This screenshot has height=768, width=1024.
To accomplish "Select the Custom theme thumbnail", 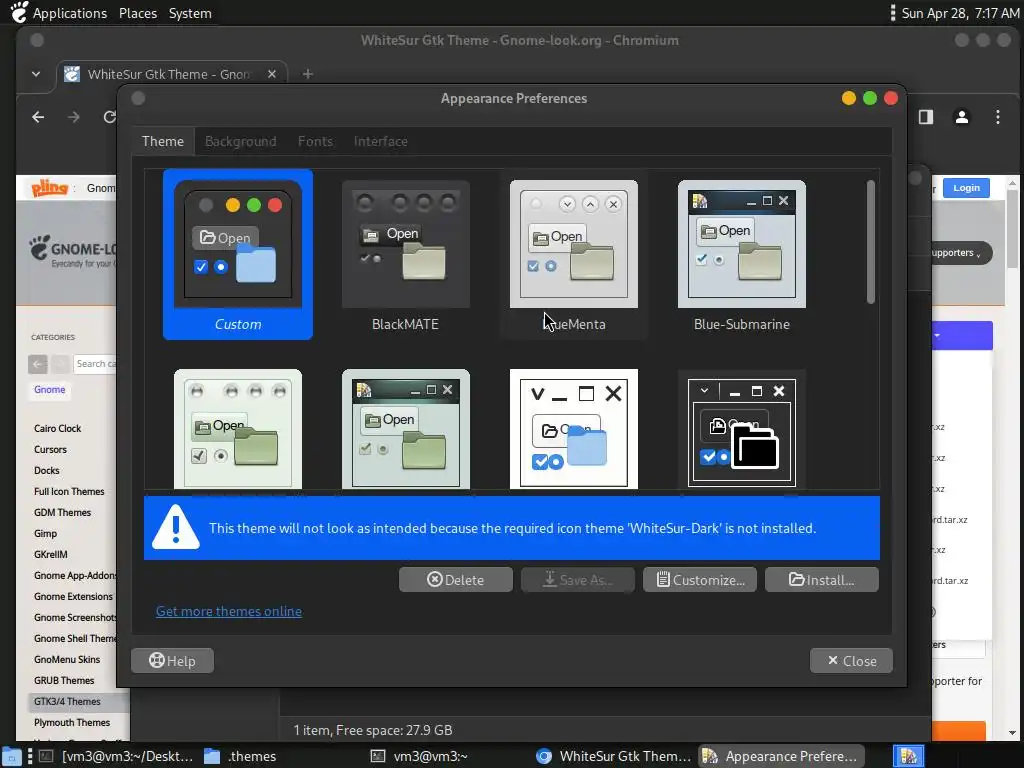I will (238, 255).
